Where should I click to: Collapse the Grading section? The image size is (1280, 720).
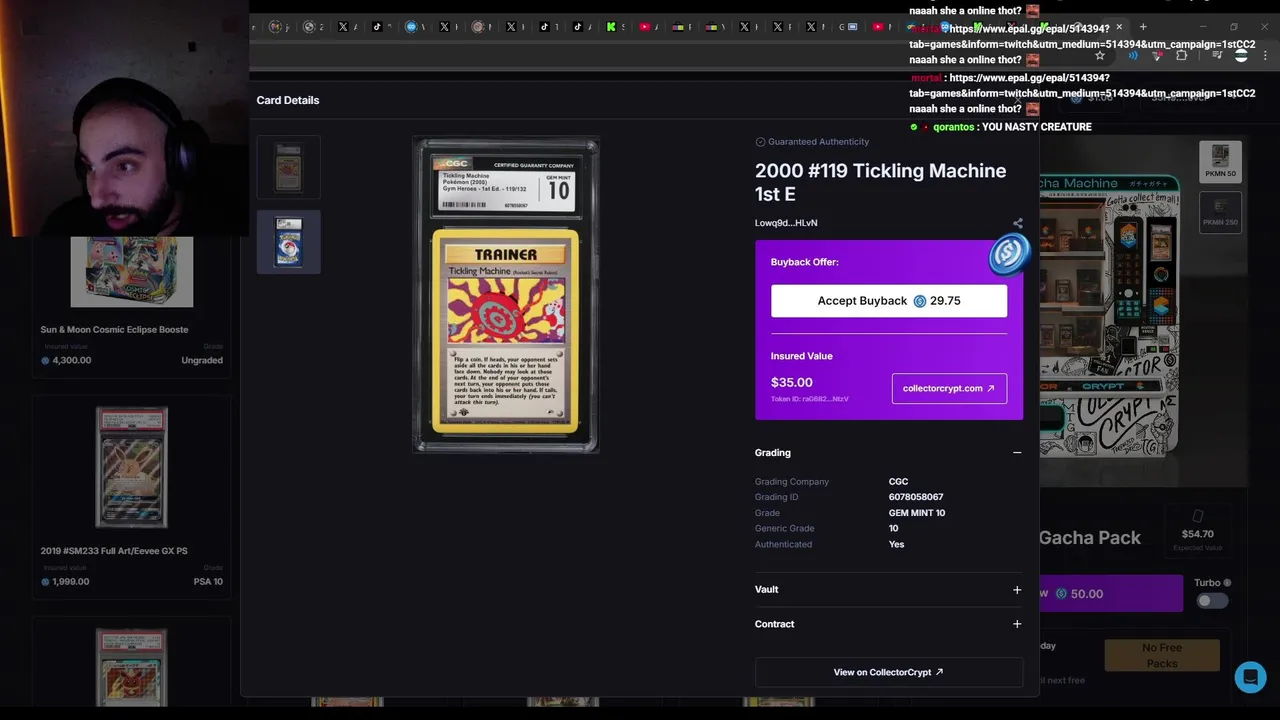[x=1017, y=453]
